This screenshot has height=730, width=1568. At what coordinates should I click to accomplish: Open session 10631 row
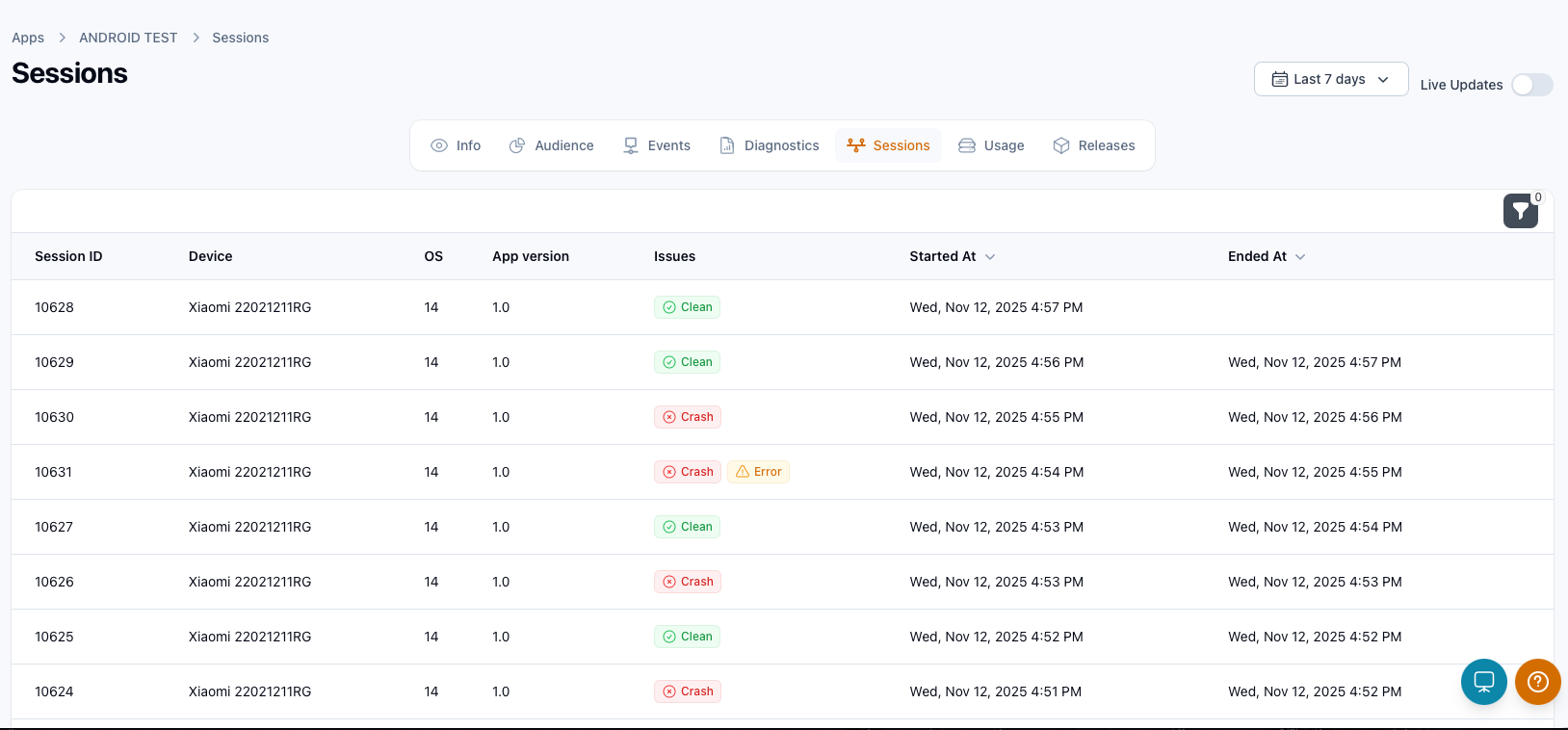54,472
